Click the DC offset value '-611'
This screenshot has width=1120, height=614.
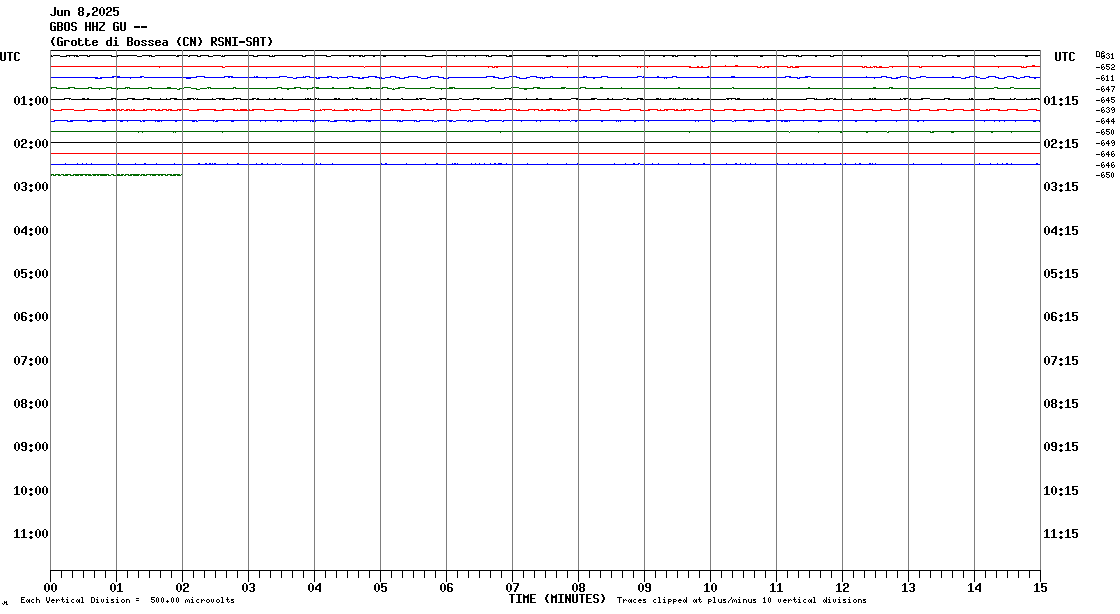[1105, 79]
